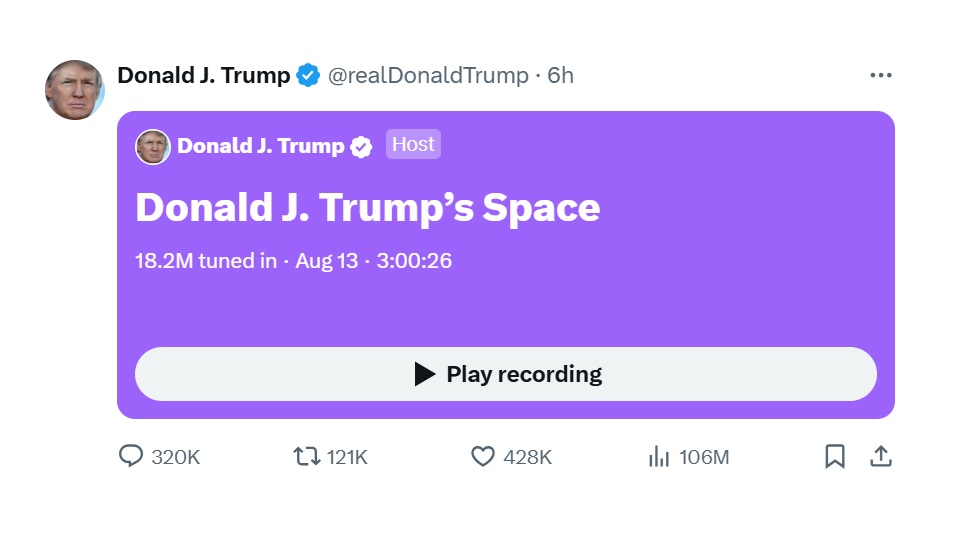
Task: Click the 18.2M tuned in details line
Action: coord(293,261)
